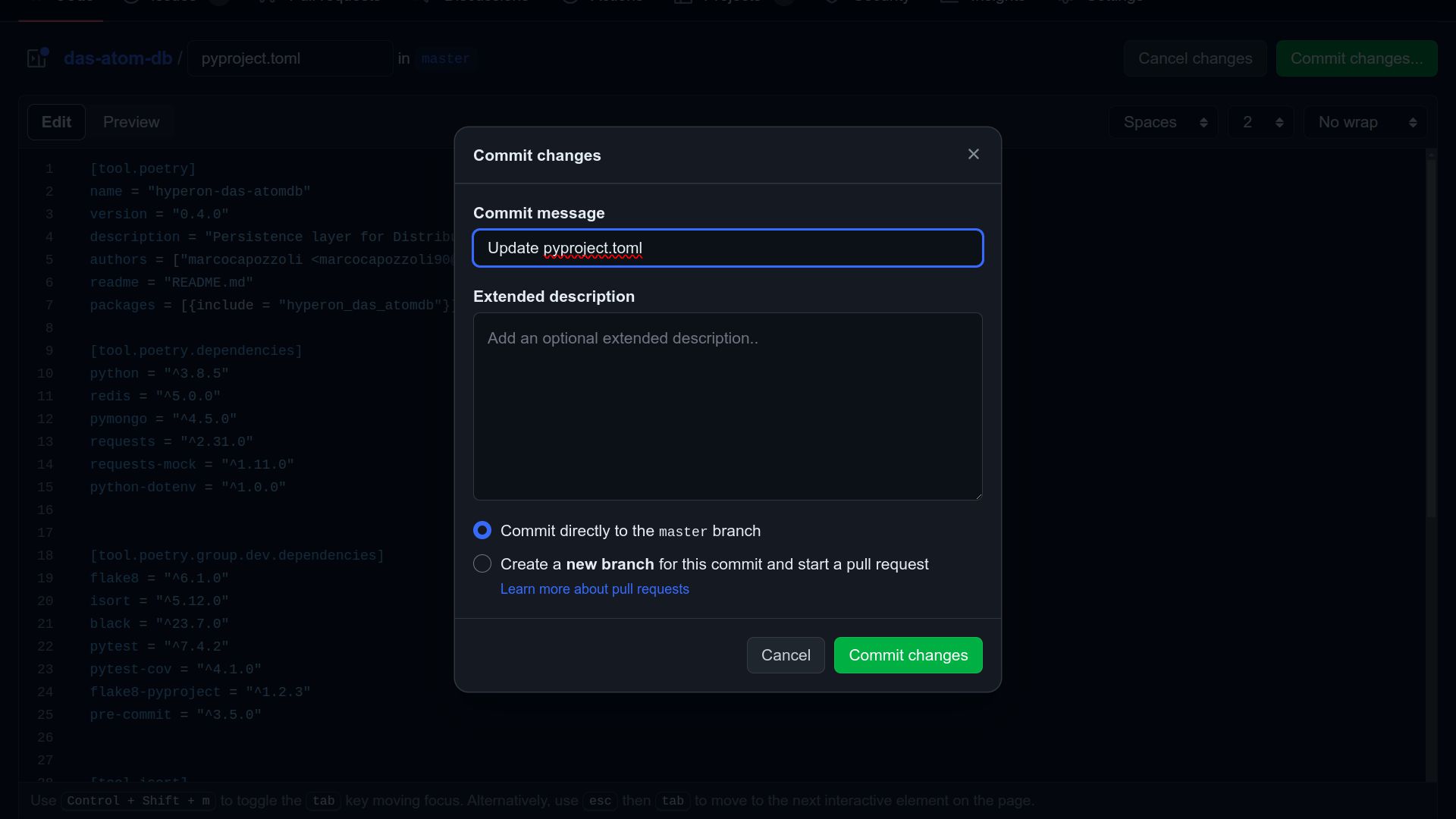Switch to the Preview tab

(x=131, y=122)
